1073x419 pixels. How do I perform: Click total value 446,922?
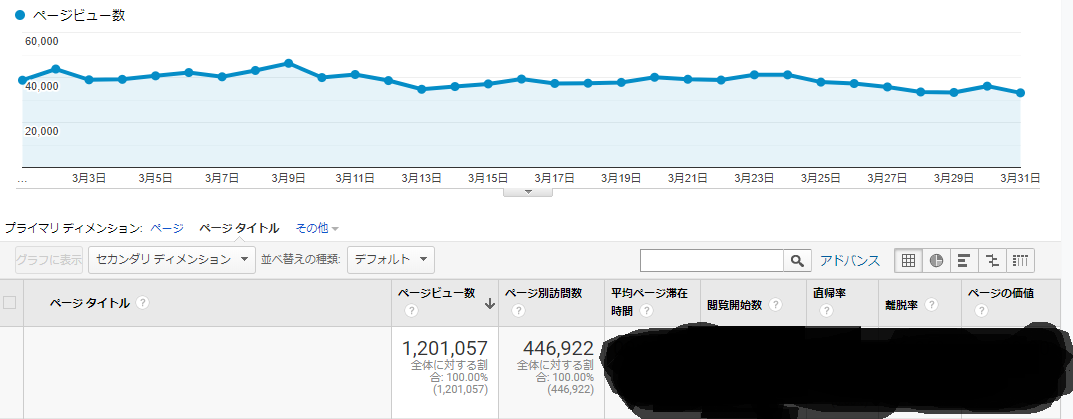tap(558, 348)
